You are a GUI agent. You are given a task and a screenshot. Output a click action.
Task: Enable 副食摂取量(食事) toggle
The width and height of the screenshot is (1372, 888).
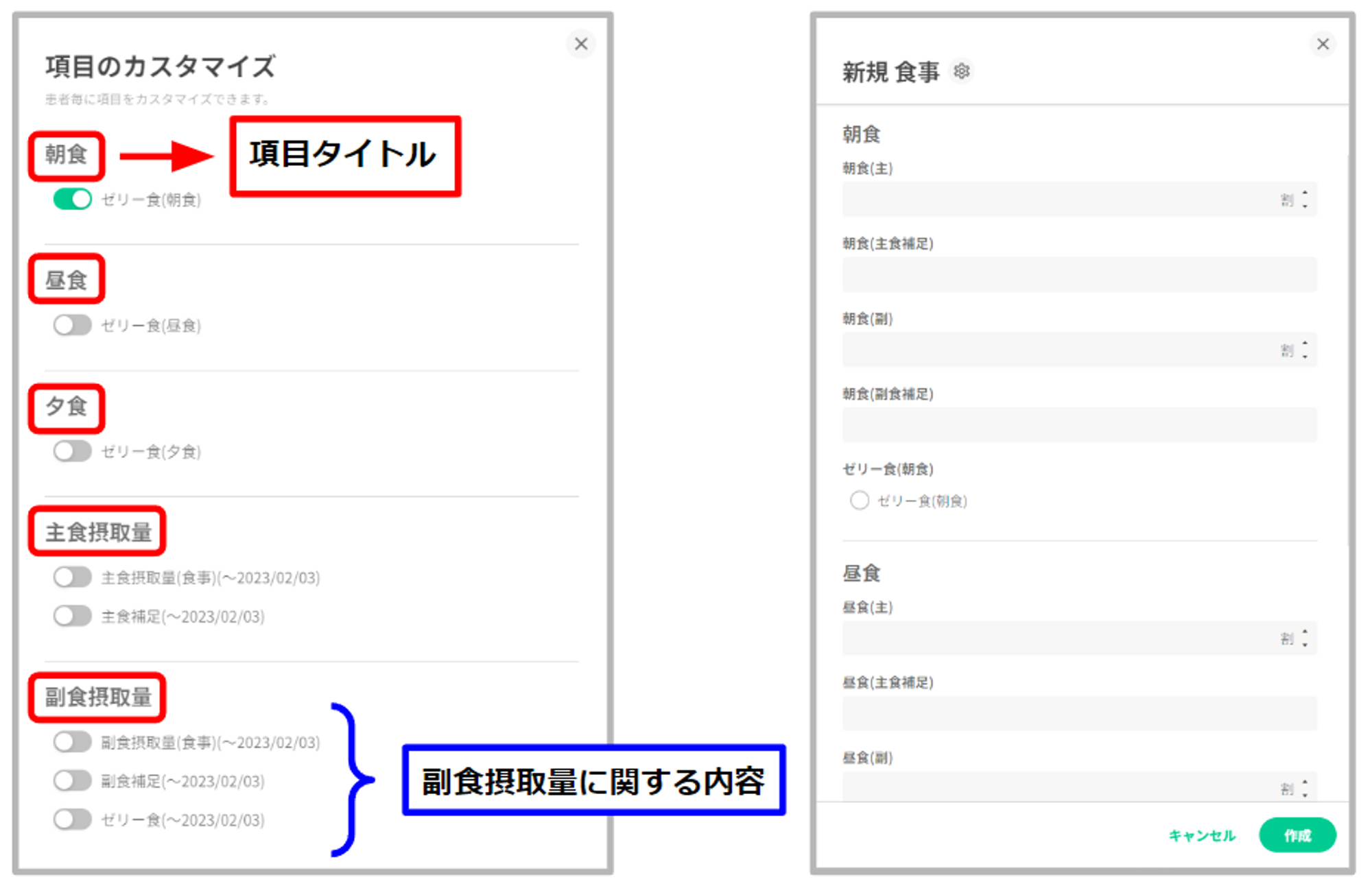[x=73, y=742]
